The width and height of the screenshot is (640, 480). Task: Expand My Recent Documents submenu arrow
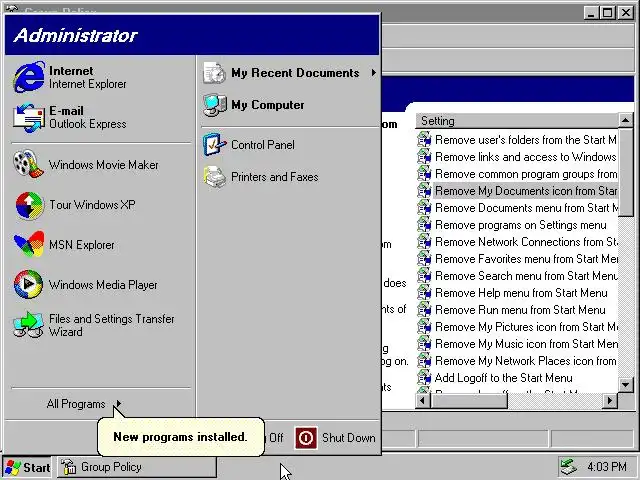point(373,73)
